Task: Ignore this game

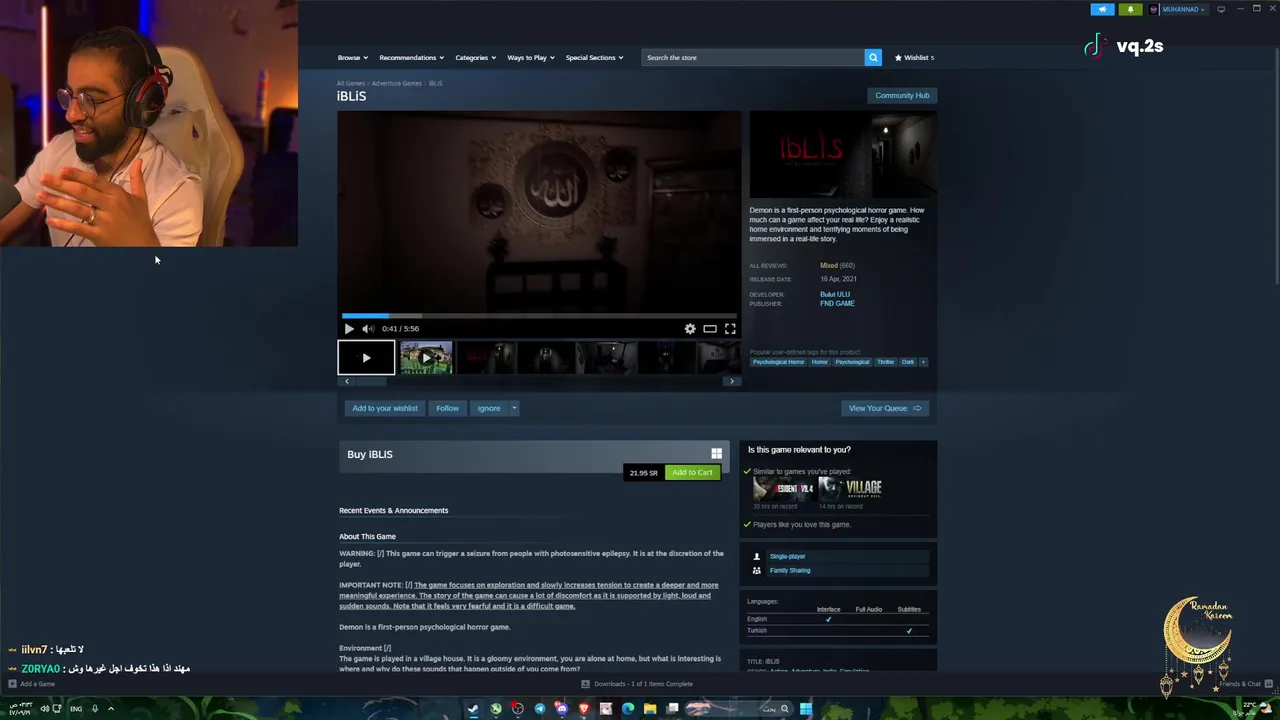Action: [489, 408]
